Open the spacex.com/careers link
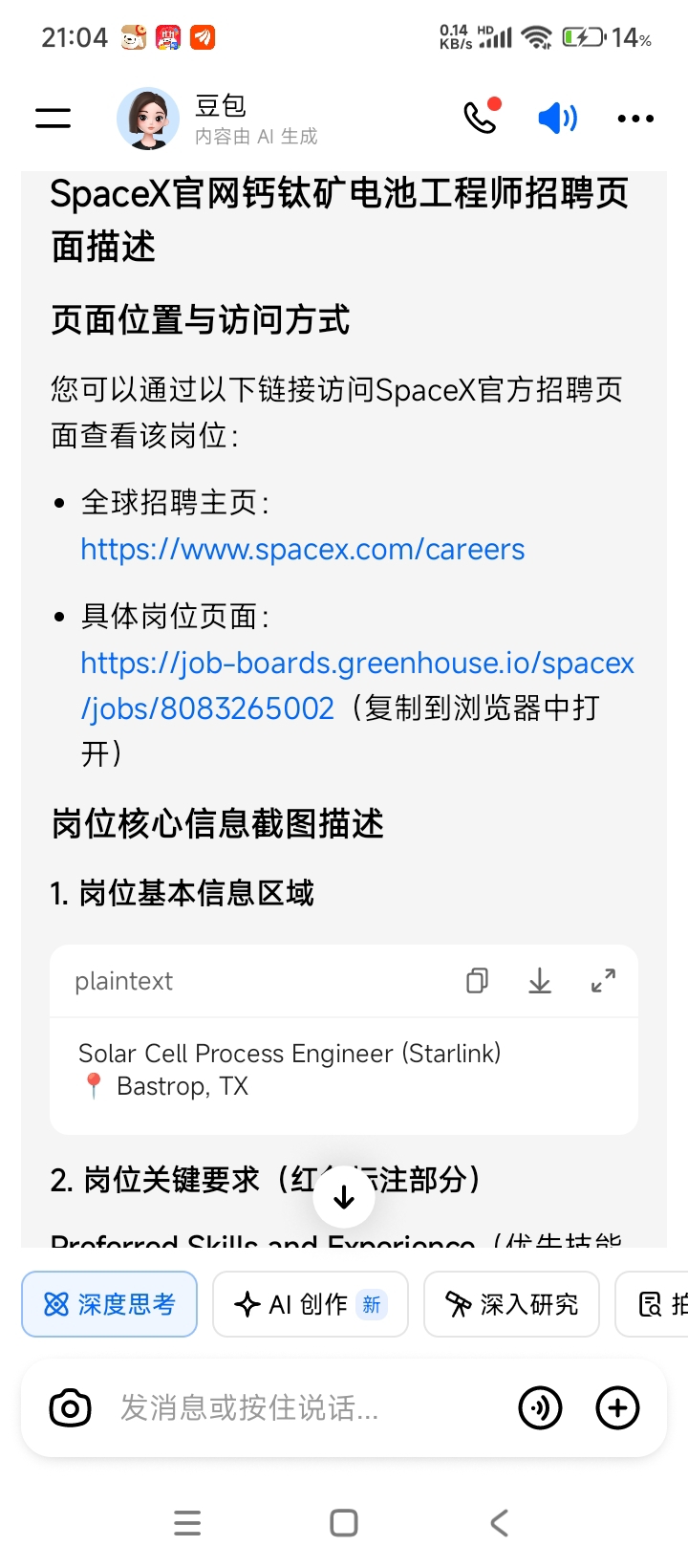 tap(302, 550)
